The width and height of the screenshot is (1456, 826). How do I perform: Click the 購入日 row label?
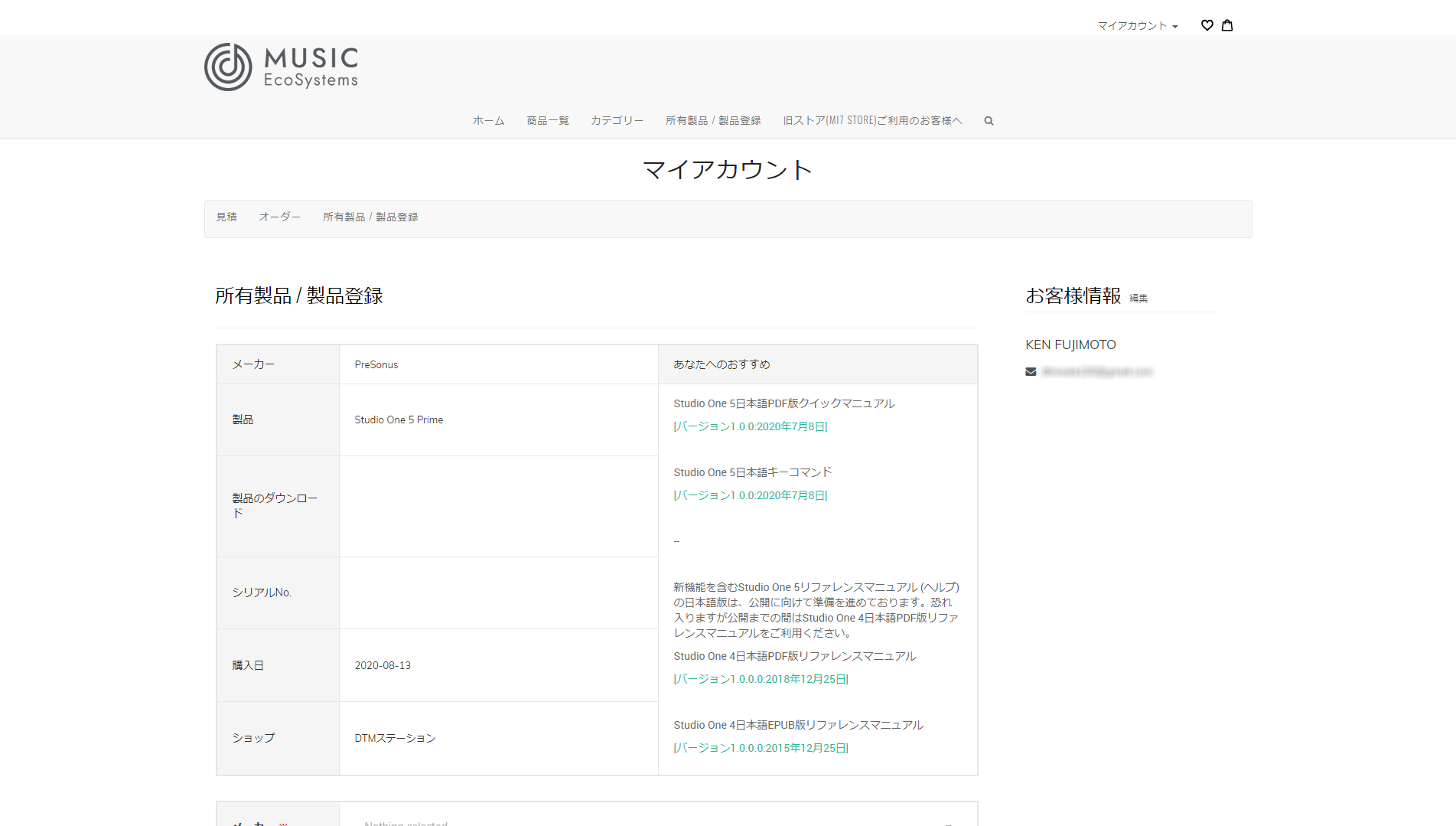(x=248, y=666)
